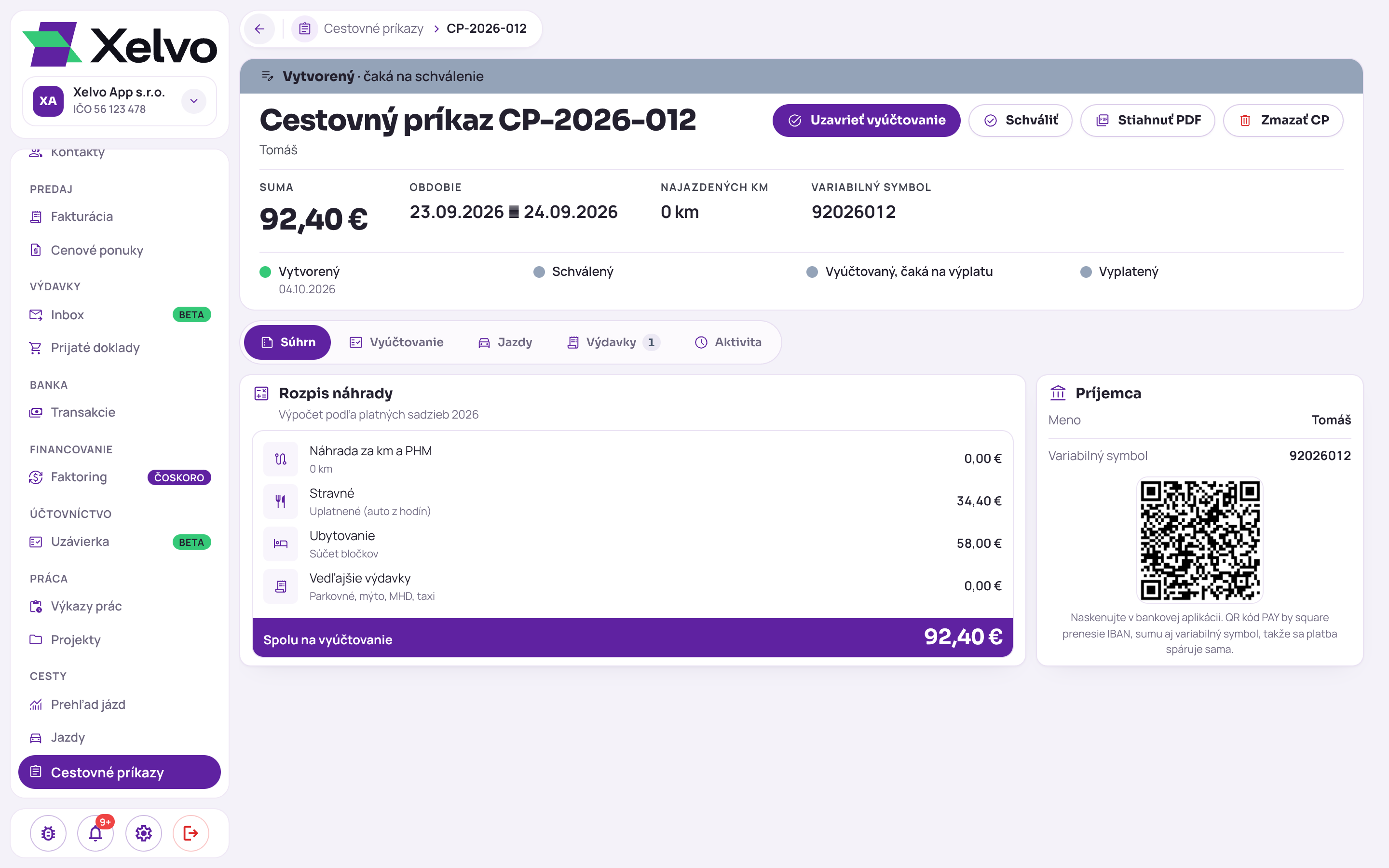The height and width of the screenshot is (868, 1389).
Task: Switch to the Vyúčtovanie tab
Action: coord(396,342)
